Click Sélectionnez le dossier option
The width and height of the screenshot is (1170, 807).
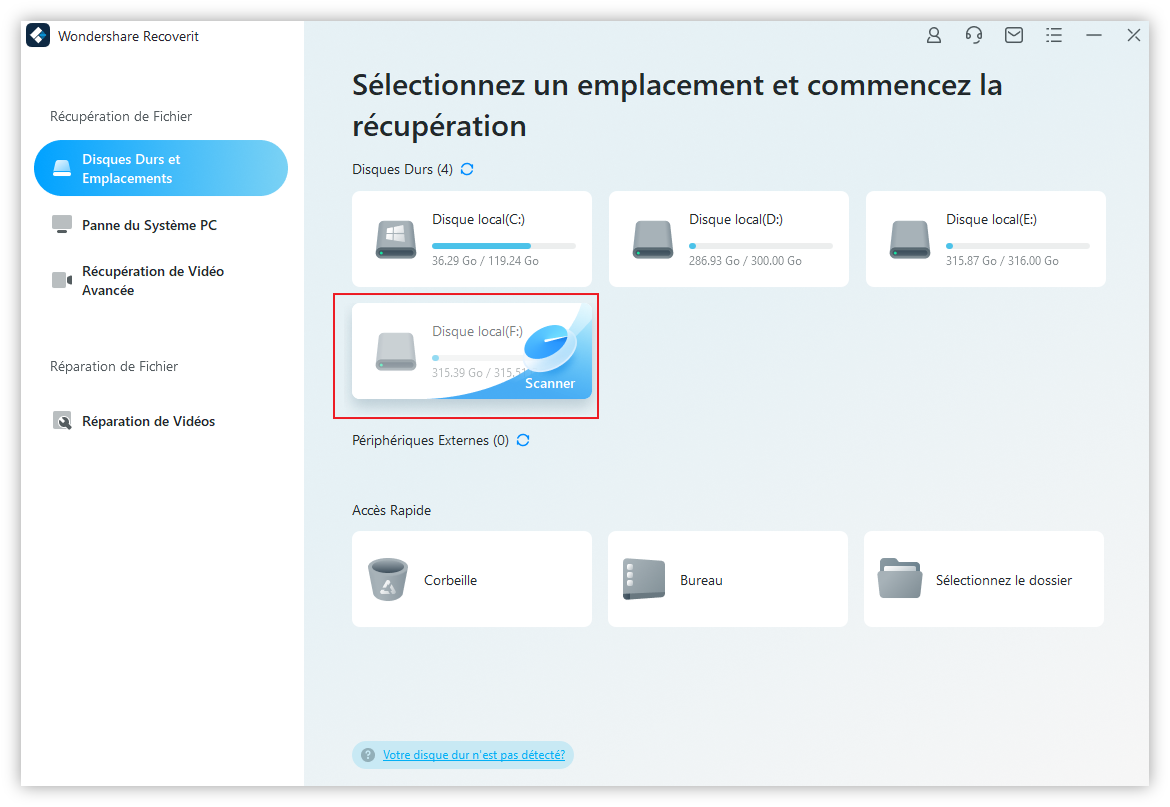tap(984, 579)
